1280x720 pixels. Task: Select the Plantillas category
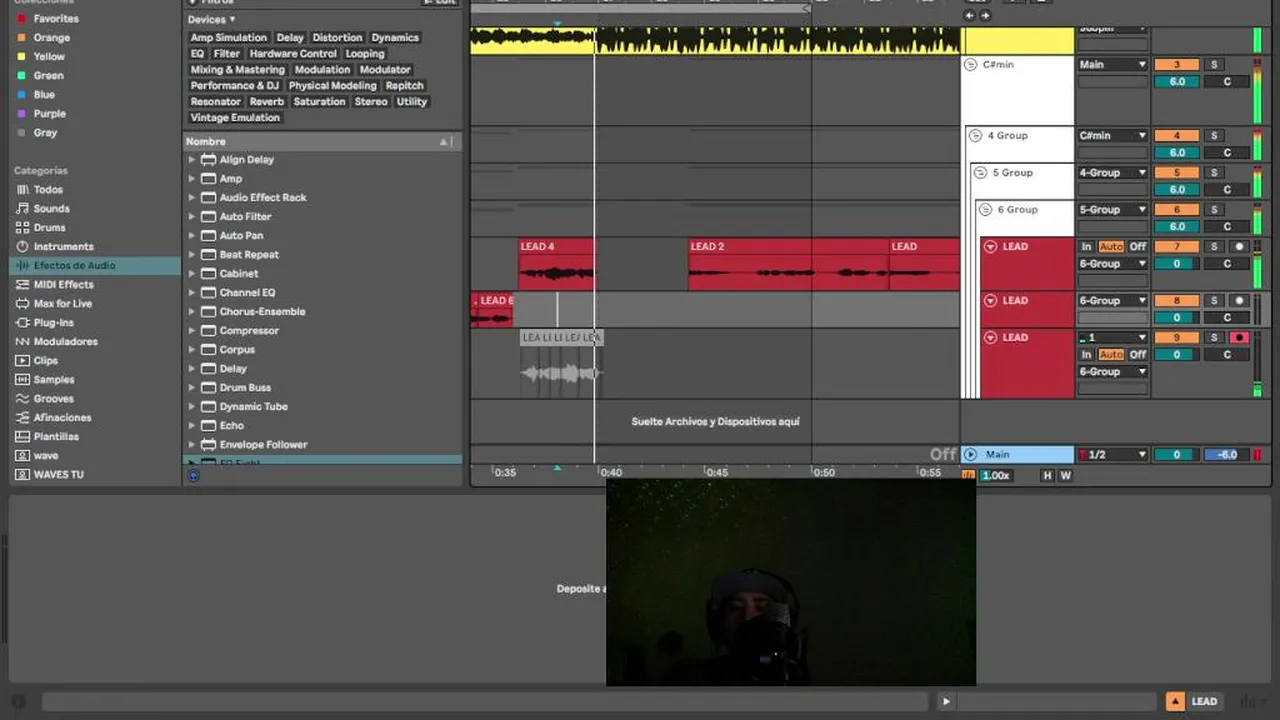[56, 437]
